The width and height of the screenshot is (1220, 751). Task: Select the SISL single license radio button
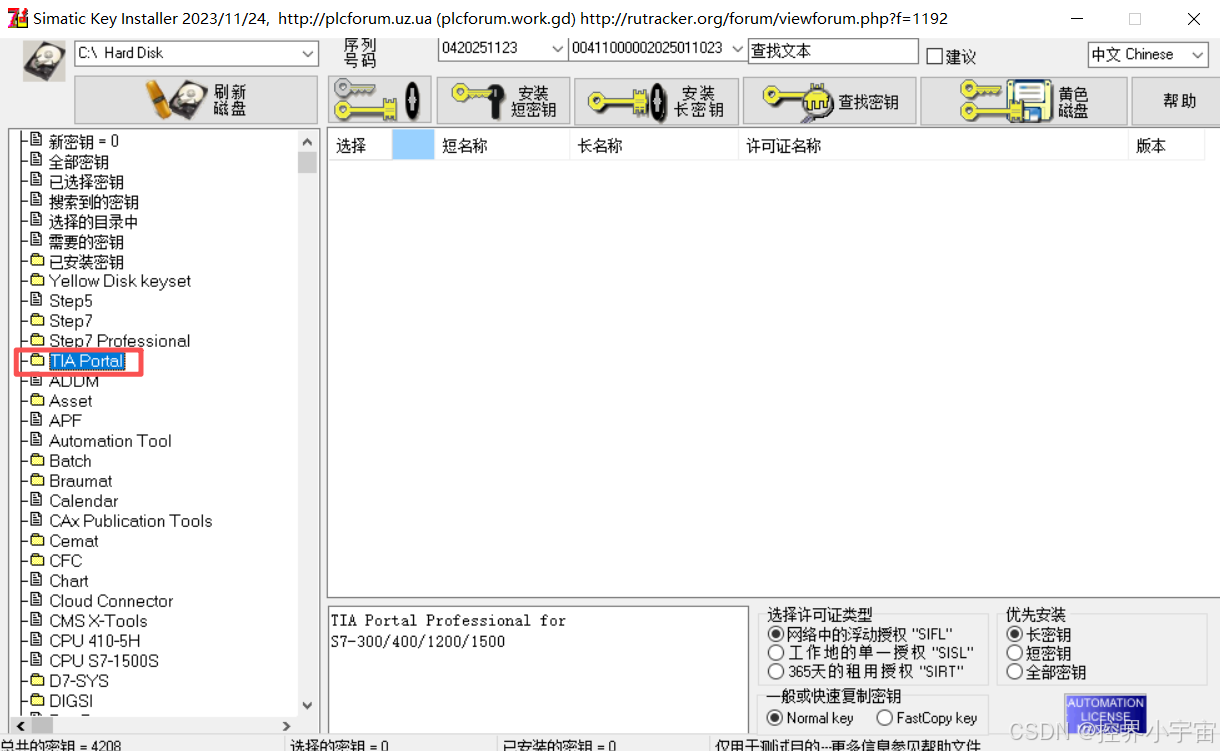(776, 653)
